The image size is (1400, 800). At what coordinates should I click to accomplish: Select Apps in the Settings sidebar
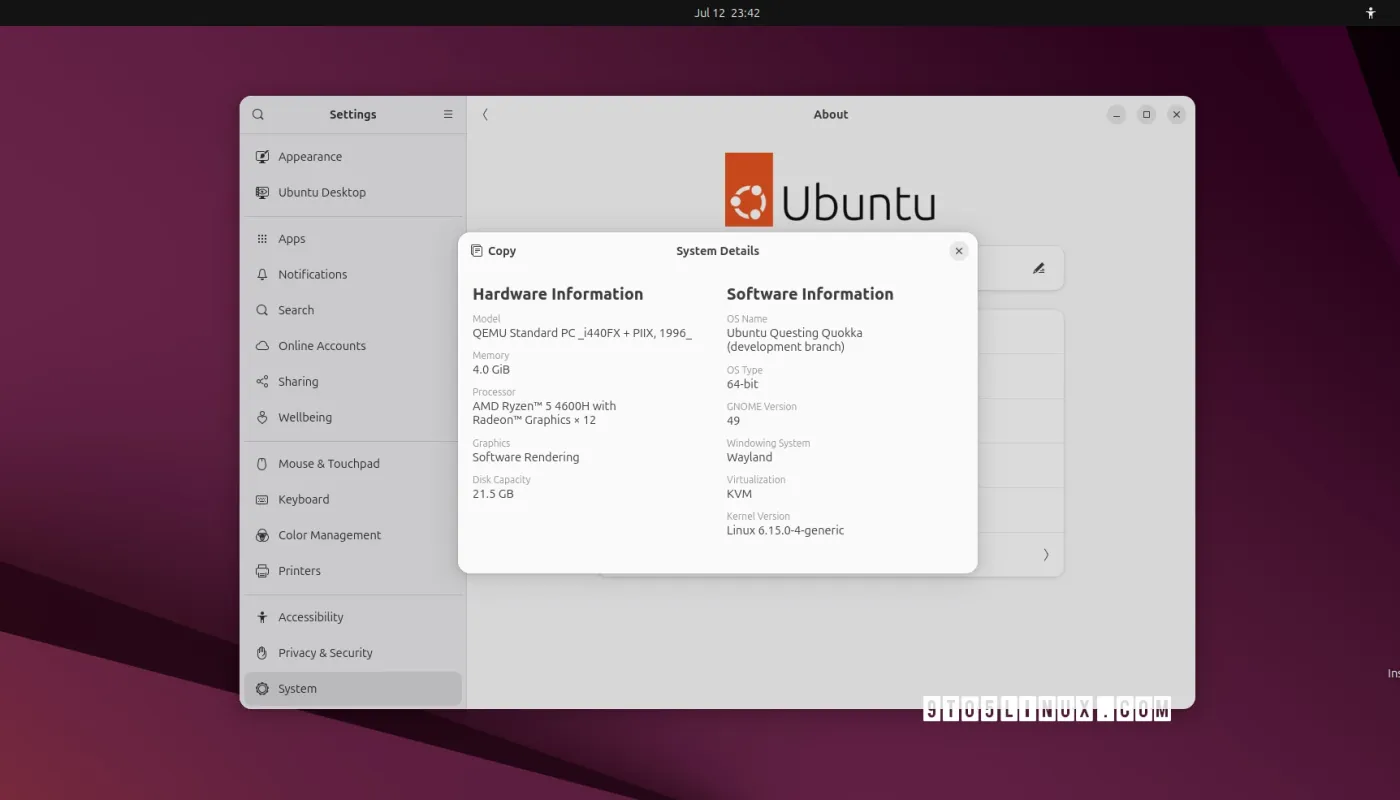point(353,239)
